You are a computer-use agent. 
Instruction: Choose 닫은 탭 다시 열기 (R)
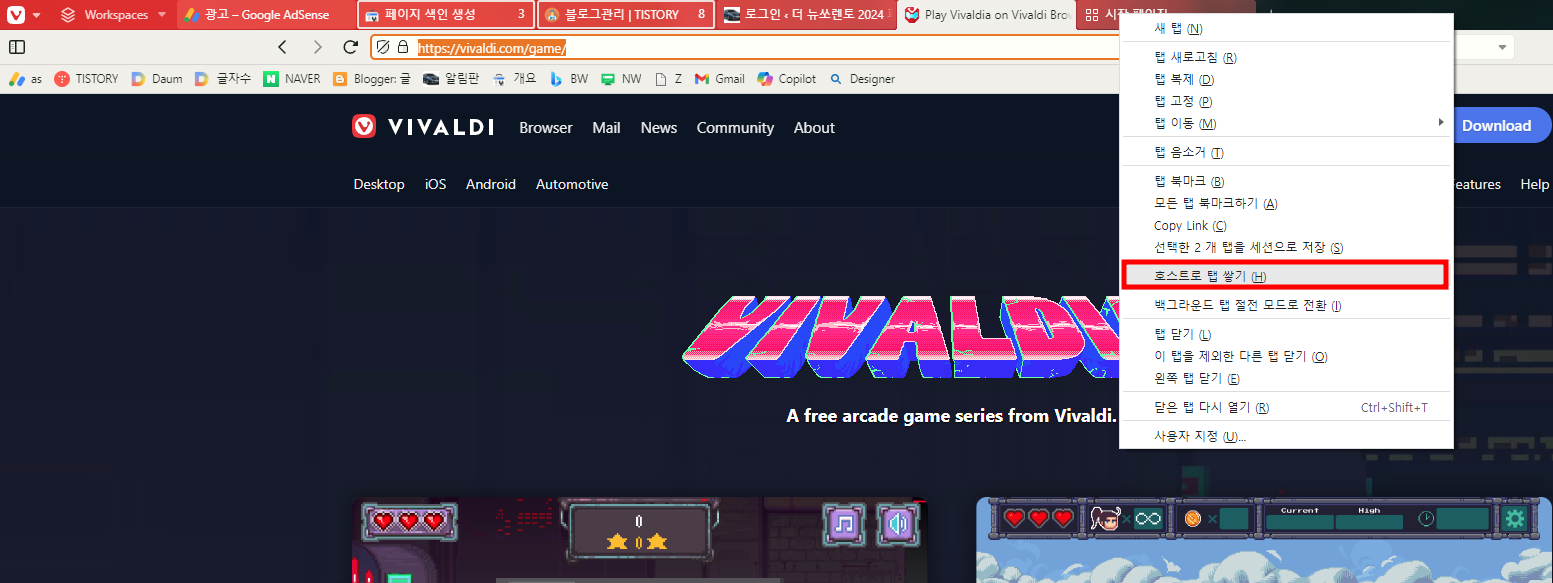(x=1285, y=407)
